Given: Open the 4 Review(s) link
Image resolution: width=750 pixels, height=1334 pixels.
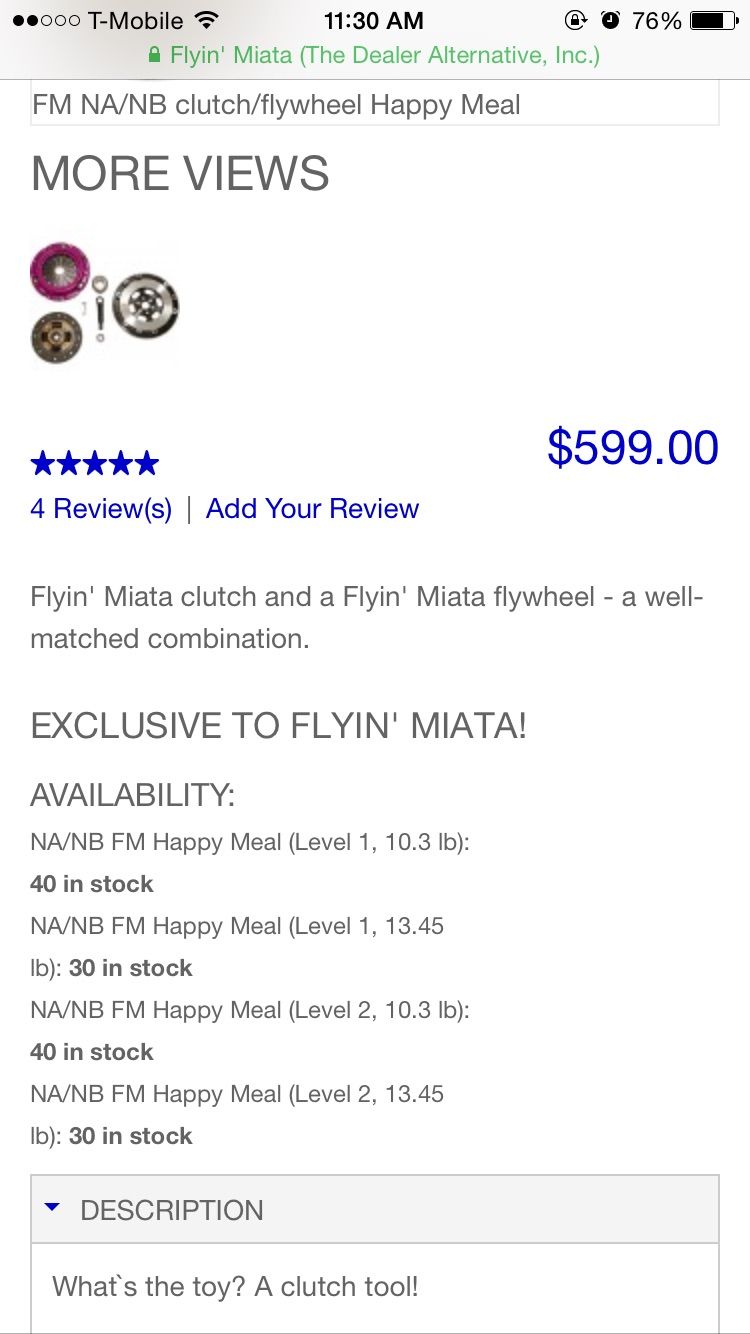Looking at the screenshot, I should click(x=101, y=509).
